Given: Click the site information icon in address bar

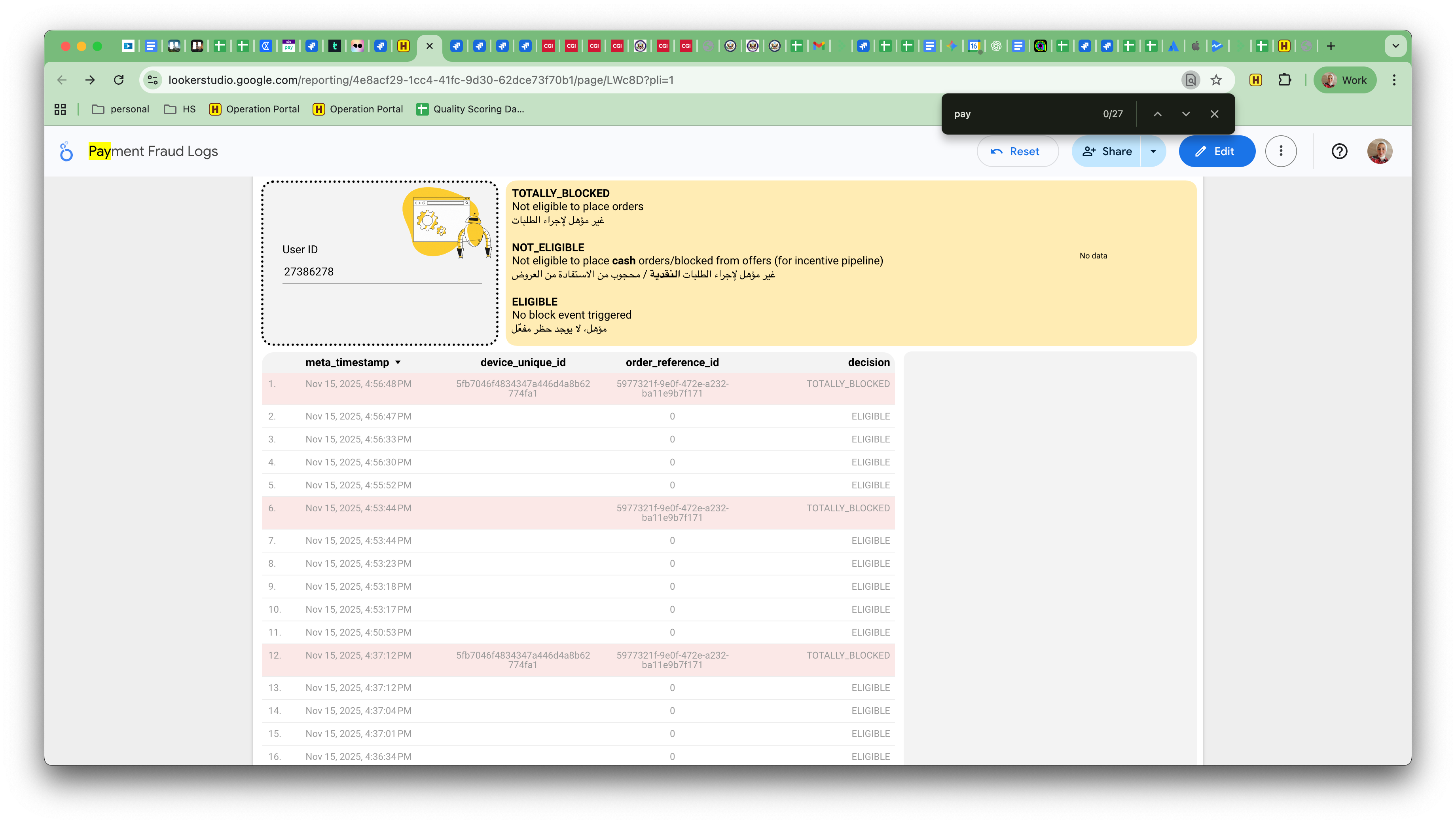Looking at the screenshot, I should [153, 80].
